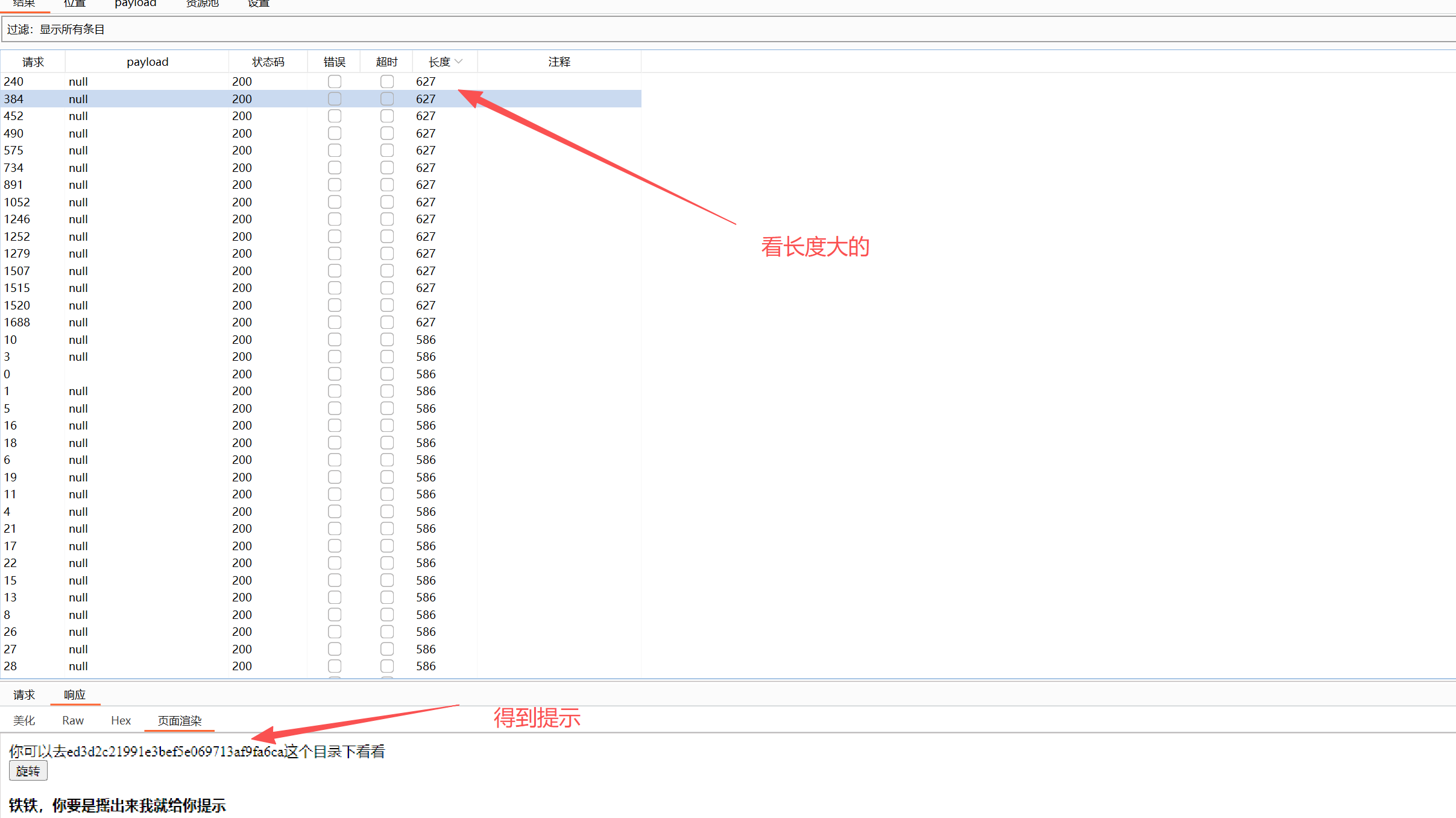Open the payload tab at the top

click(x=135, y=4)
